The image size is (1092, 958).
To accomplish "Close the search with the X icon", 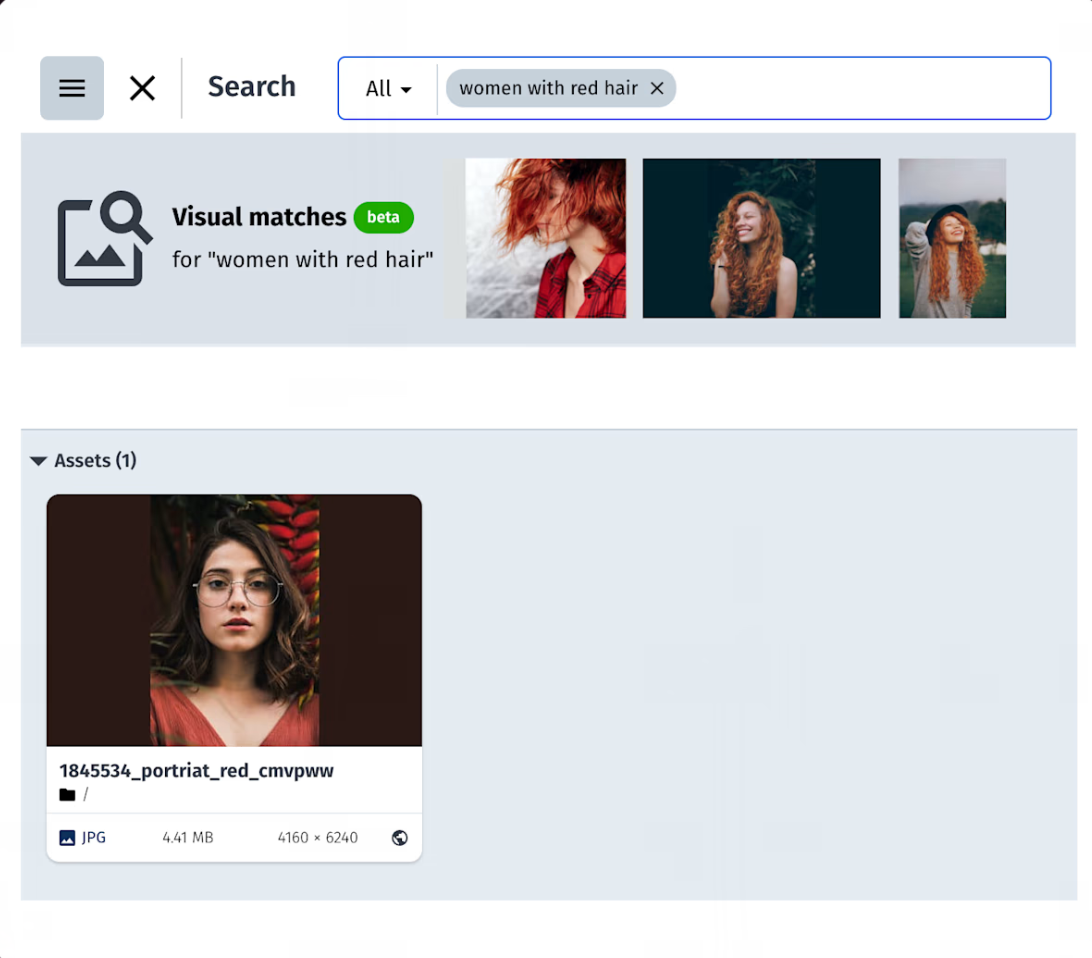I will pyautogui.click(x=142, y=88).
